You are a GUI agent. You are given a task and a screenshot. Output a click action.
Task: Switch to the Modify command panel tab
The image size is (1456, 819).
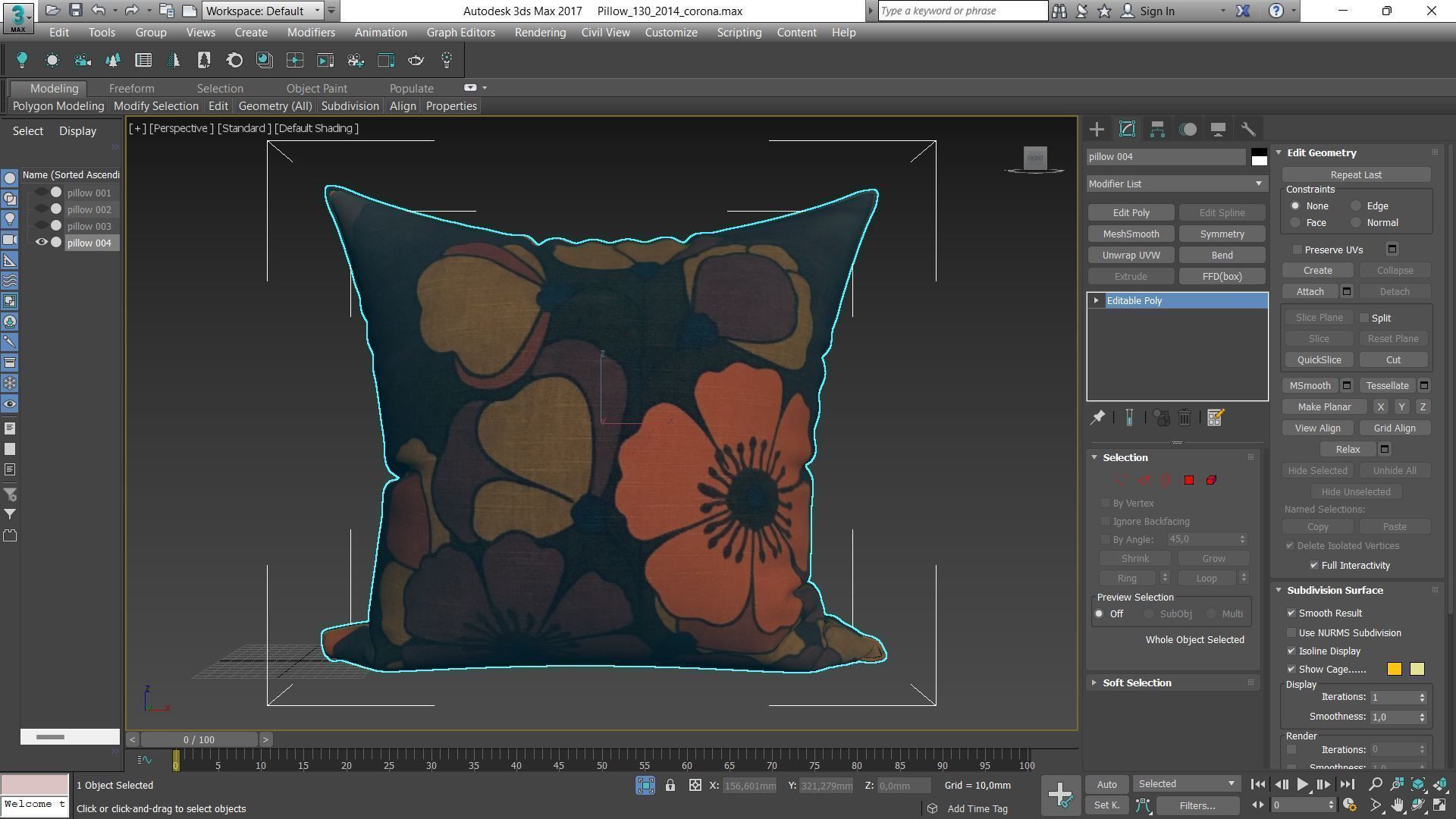click(x=1127, y=129)
